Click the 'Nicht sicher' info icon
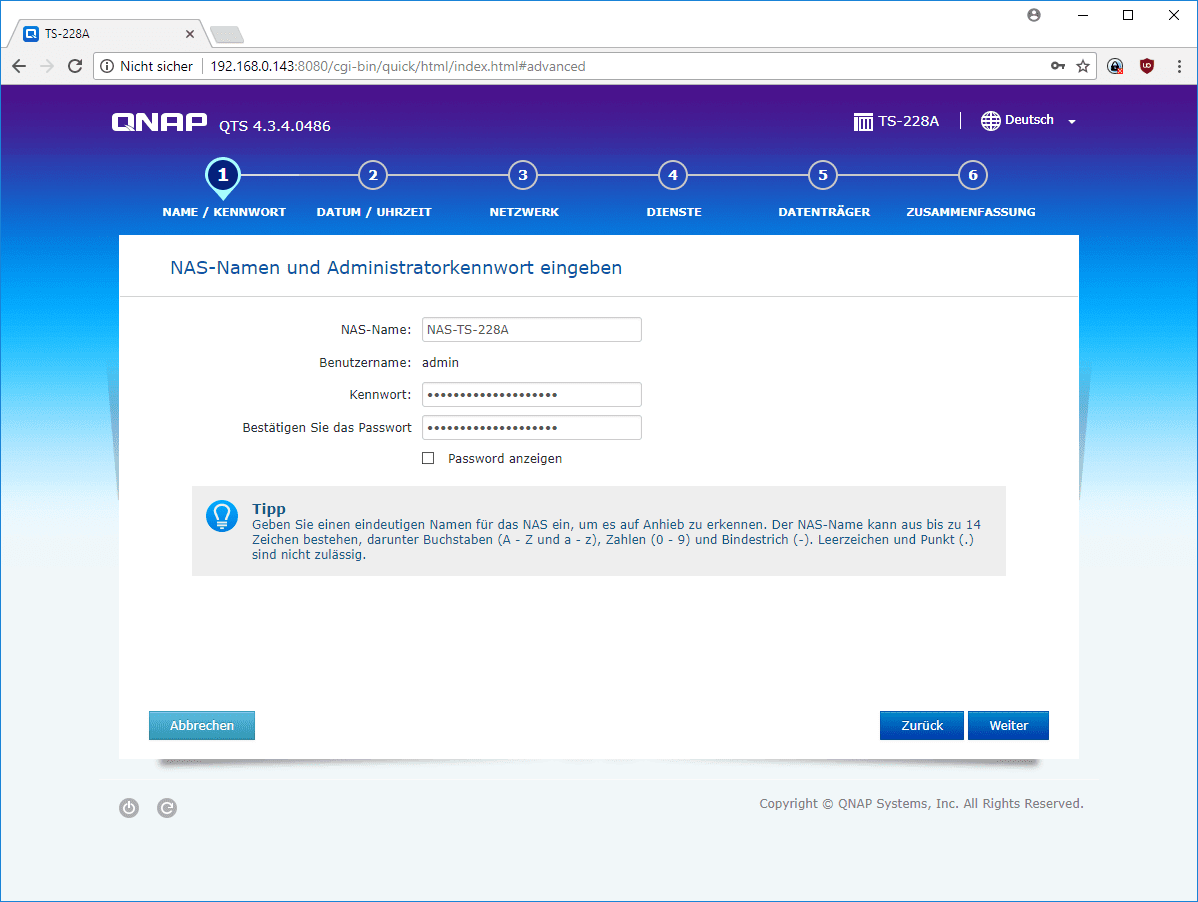Screen dimensions: 1198x902 pyautogui.click(x=108, y=66)
